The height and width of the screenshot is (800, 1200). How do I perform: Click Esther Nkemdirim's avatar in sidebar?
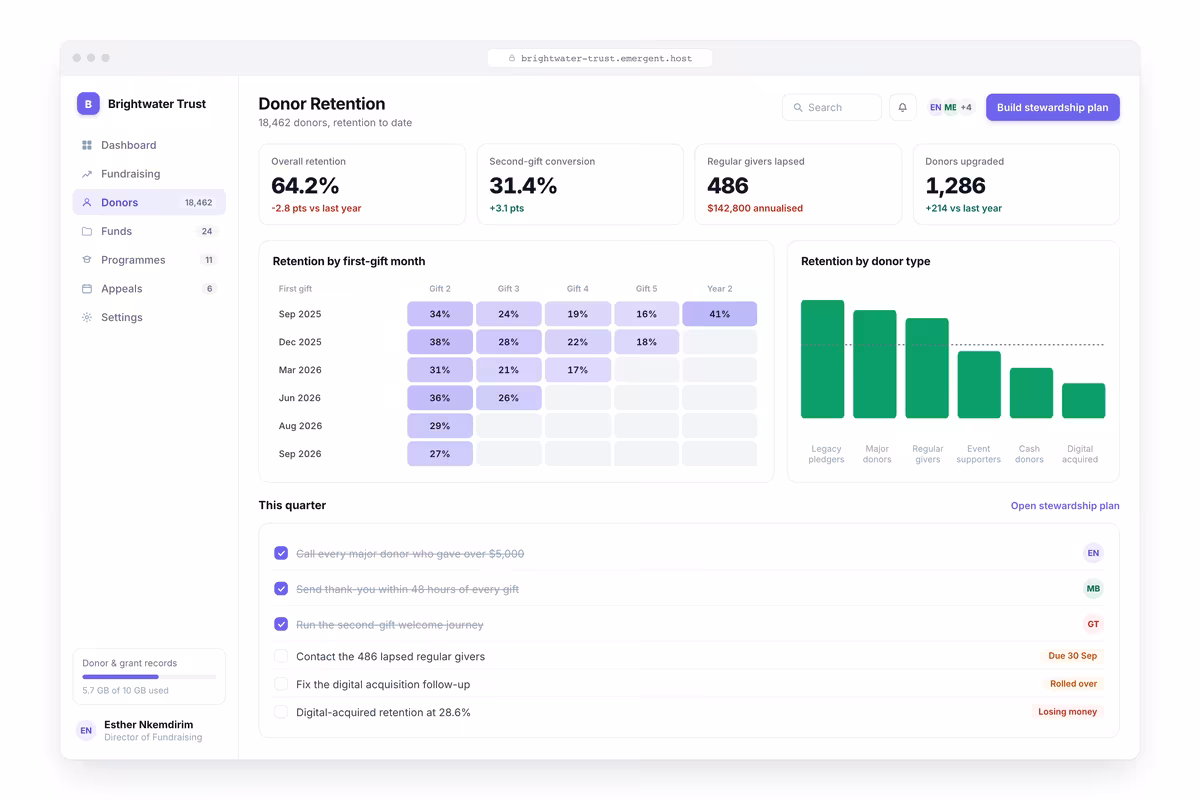(x=86, y=731)
